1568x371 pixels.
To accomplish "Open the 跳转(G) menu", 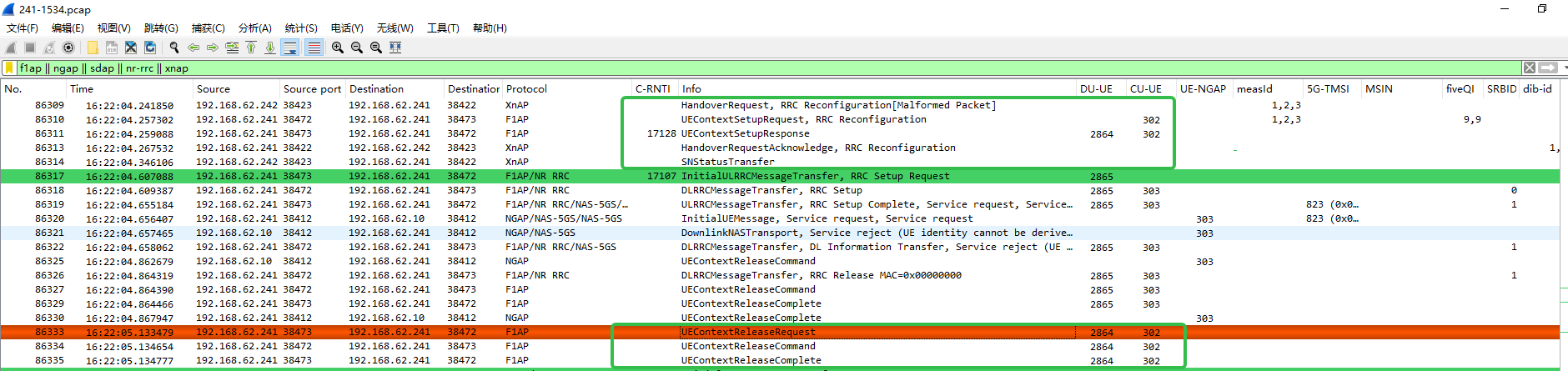I will coord(161,28).
